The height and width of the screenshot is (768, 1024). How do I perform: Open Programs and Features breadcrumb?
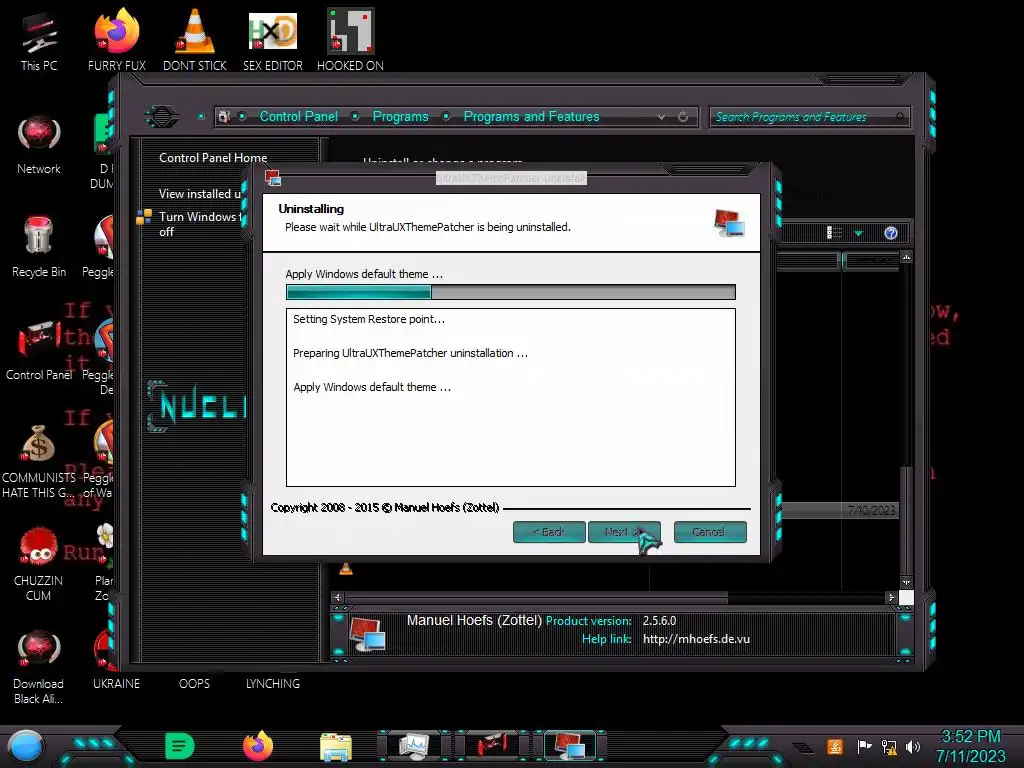pyautogui.click(x=531, y=116)
